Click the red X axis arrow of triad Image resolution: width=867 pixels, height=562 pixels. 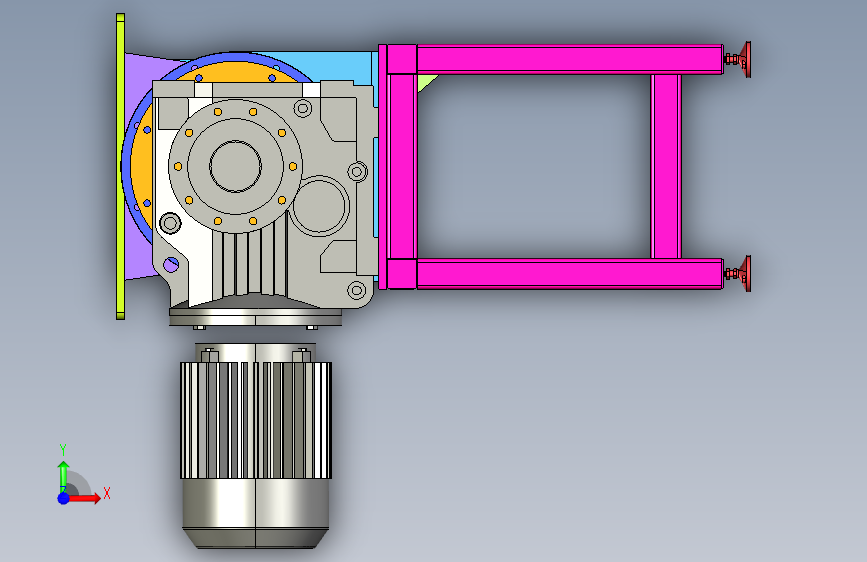click(85, 498)
